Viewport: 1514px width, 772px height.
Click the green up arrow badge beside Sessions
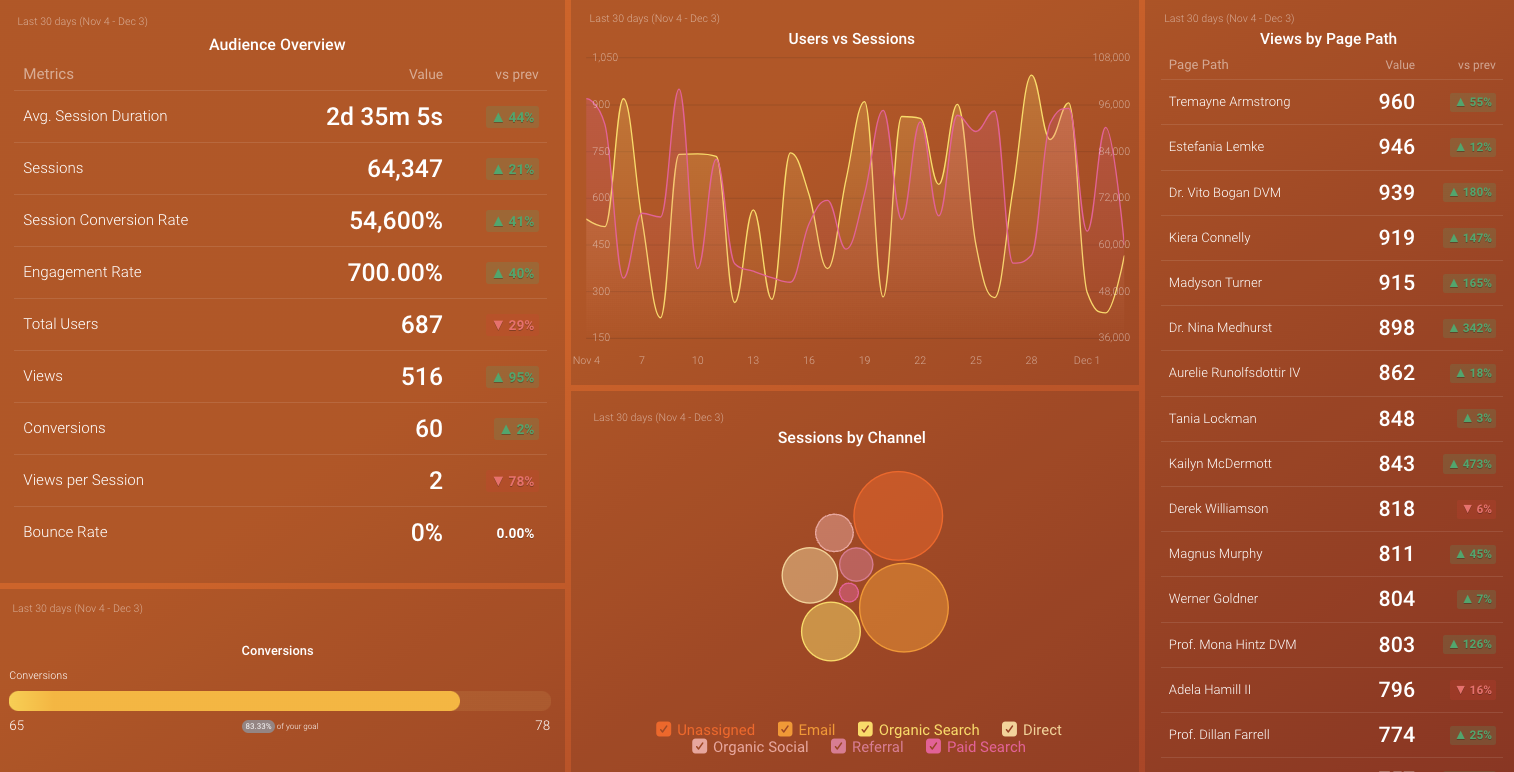(x=512, y=169)
